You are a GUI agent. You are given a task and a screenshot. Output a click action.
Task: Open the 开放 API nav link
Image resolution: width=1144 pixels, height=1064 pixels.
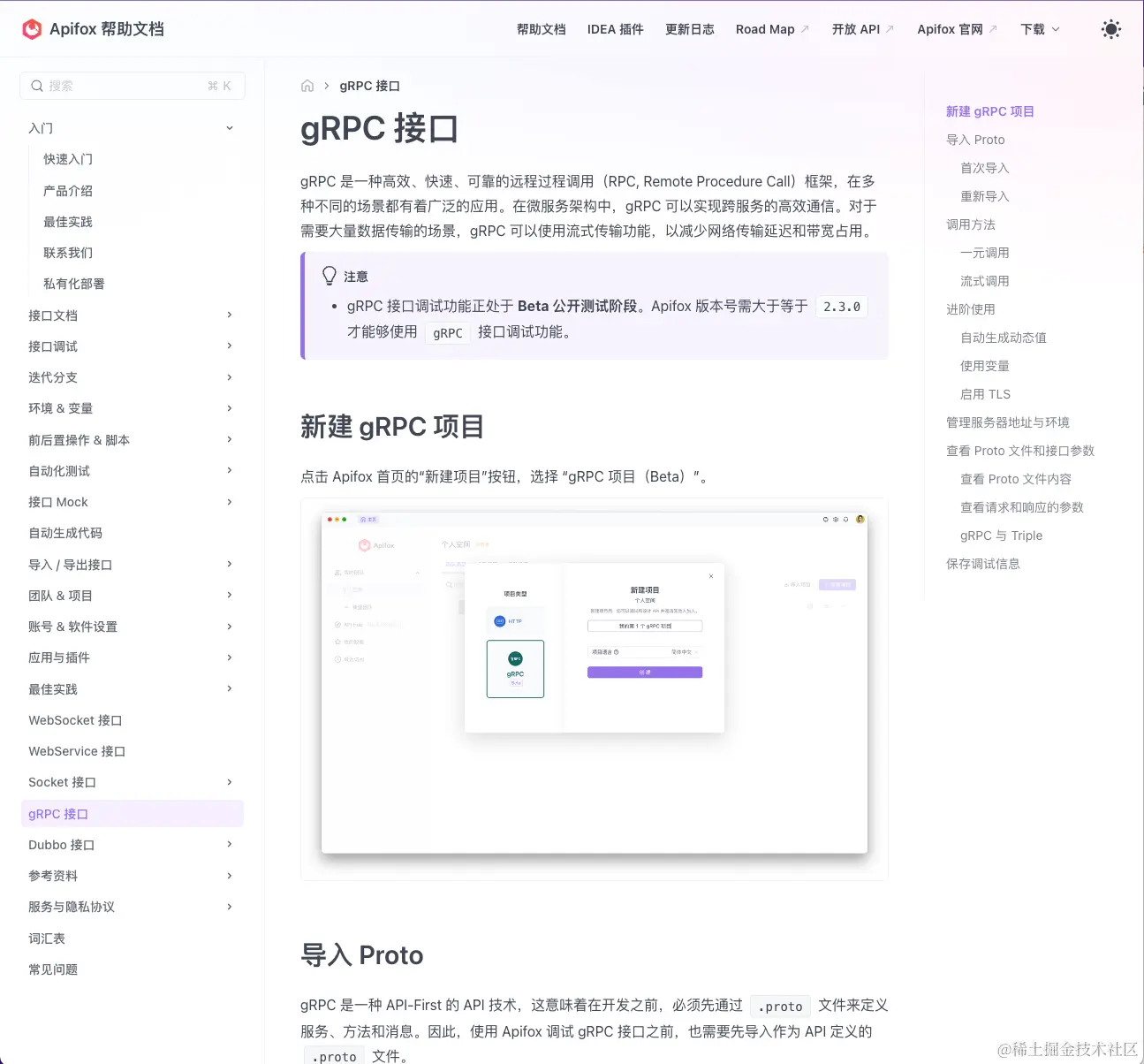click(x=856, y=29)
